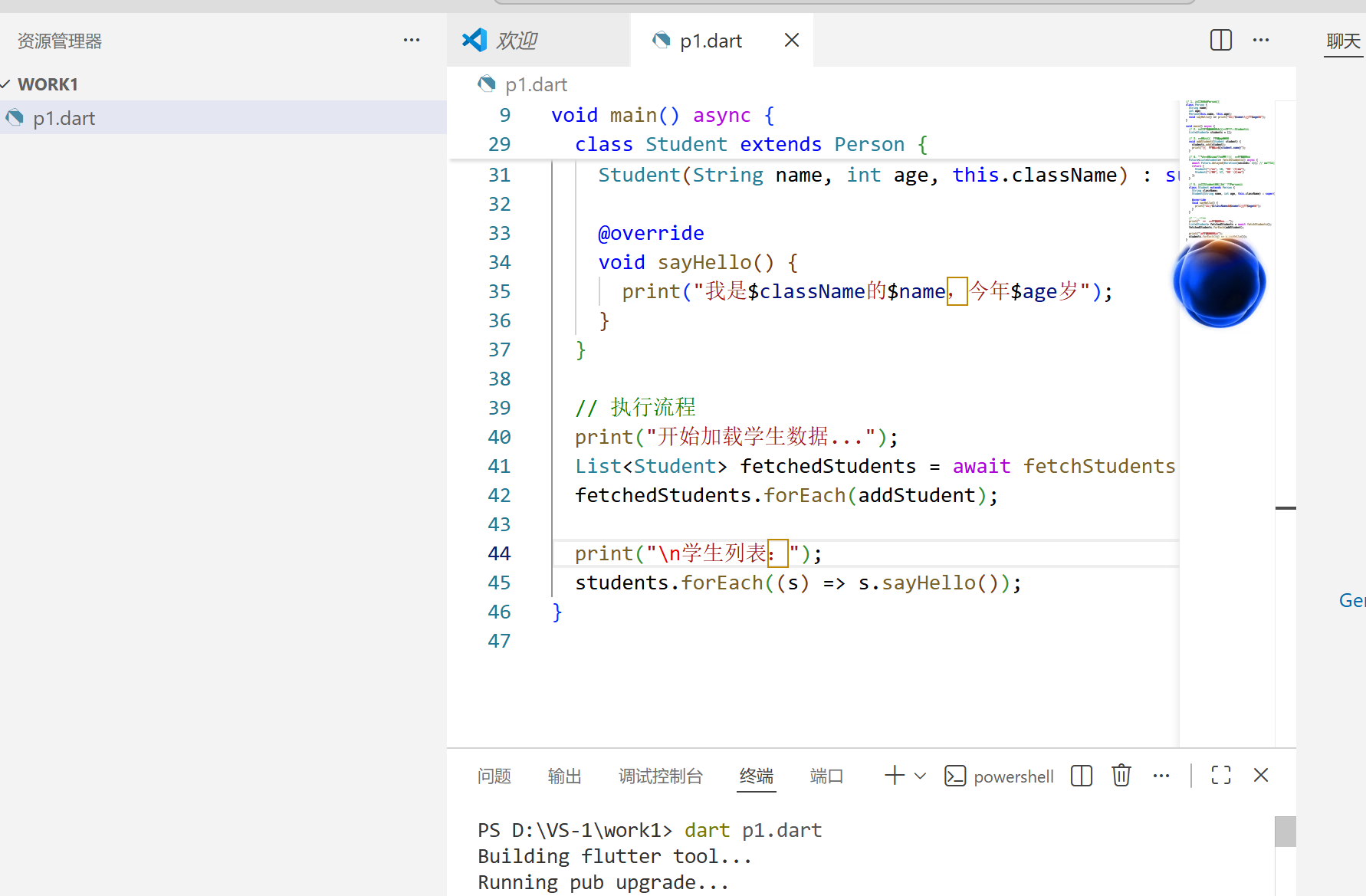Open explorer panel more actions menu
The height and width of the screenshot is (896, 1366).
[x=412, y=40]
